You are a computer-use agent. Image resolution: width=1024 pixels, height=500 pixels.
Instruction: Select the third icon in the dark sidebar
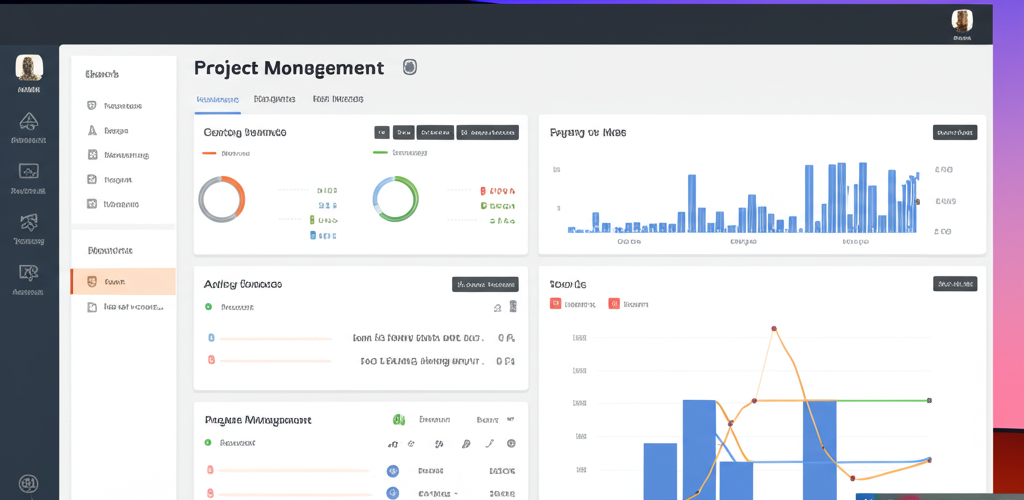(29, 222)
